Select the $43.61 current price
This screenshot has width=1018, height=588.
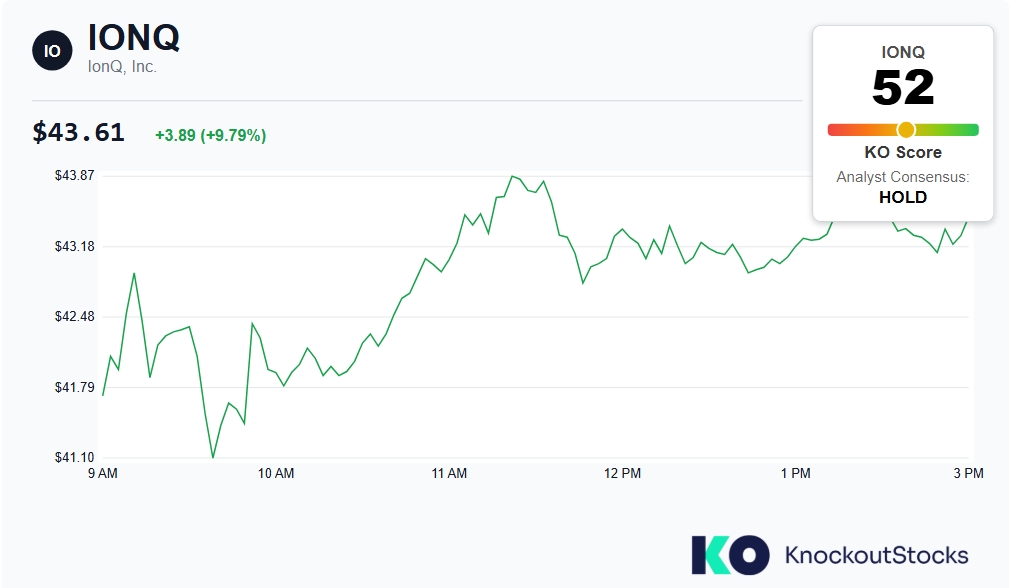79,132
